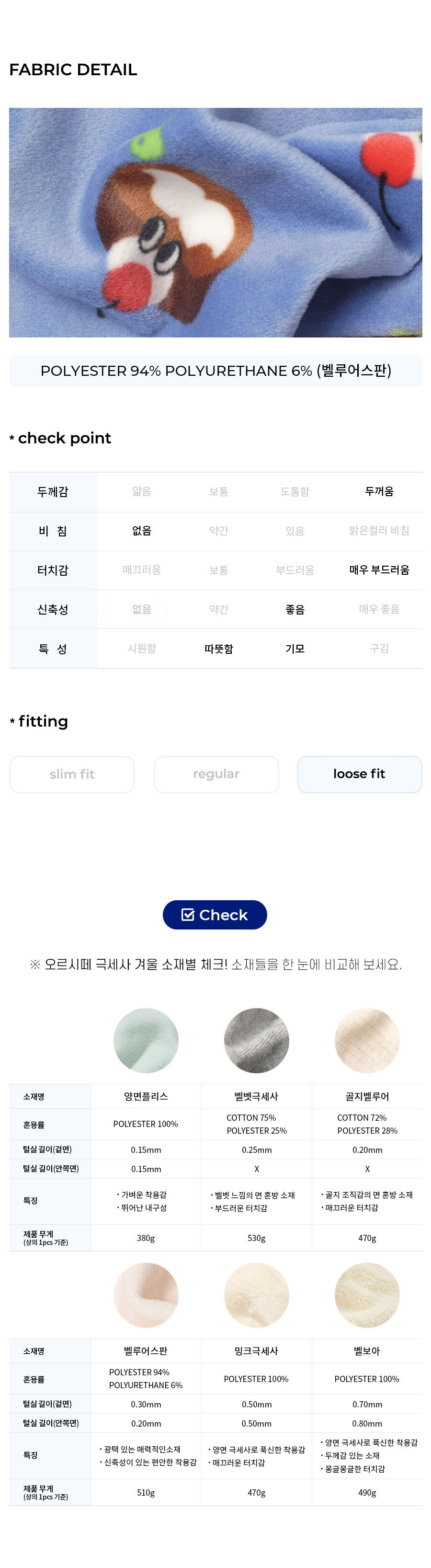Image resolution: width=431 pixels, height=1568 pixels.
Task: Click the polyester composition banner
Action: pyautogui.click(x=215, y=370)
